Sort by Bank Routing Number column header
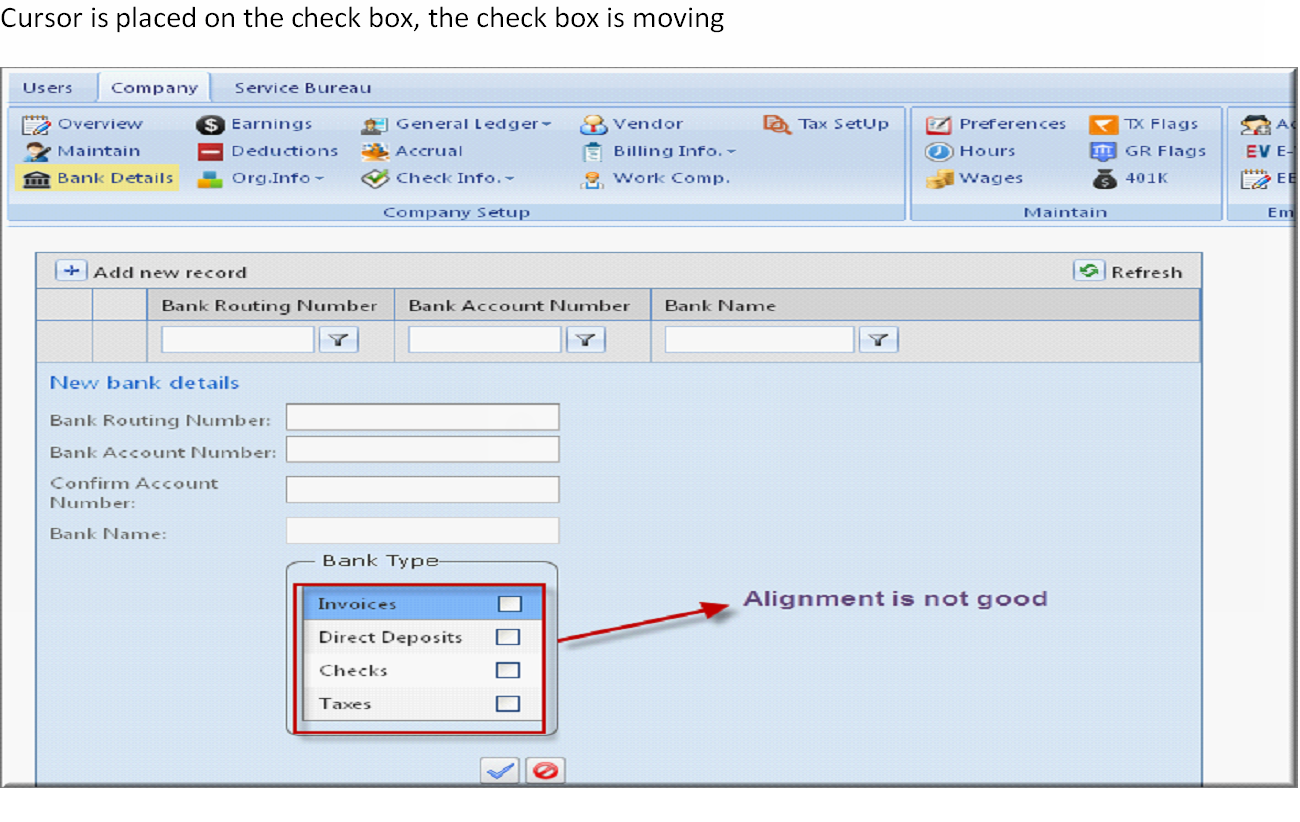The height and width of the screenshot is (822, 1300). (269, 306)
